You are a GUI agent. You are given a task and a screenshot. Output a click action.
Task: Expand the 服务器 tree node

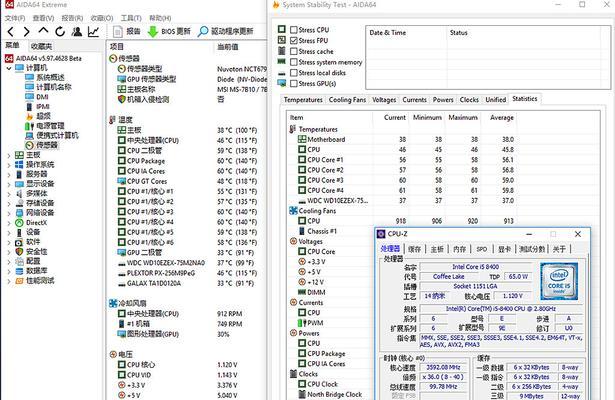coord(9,175)
